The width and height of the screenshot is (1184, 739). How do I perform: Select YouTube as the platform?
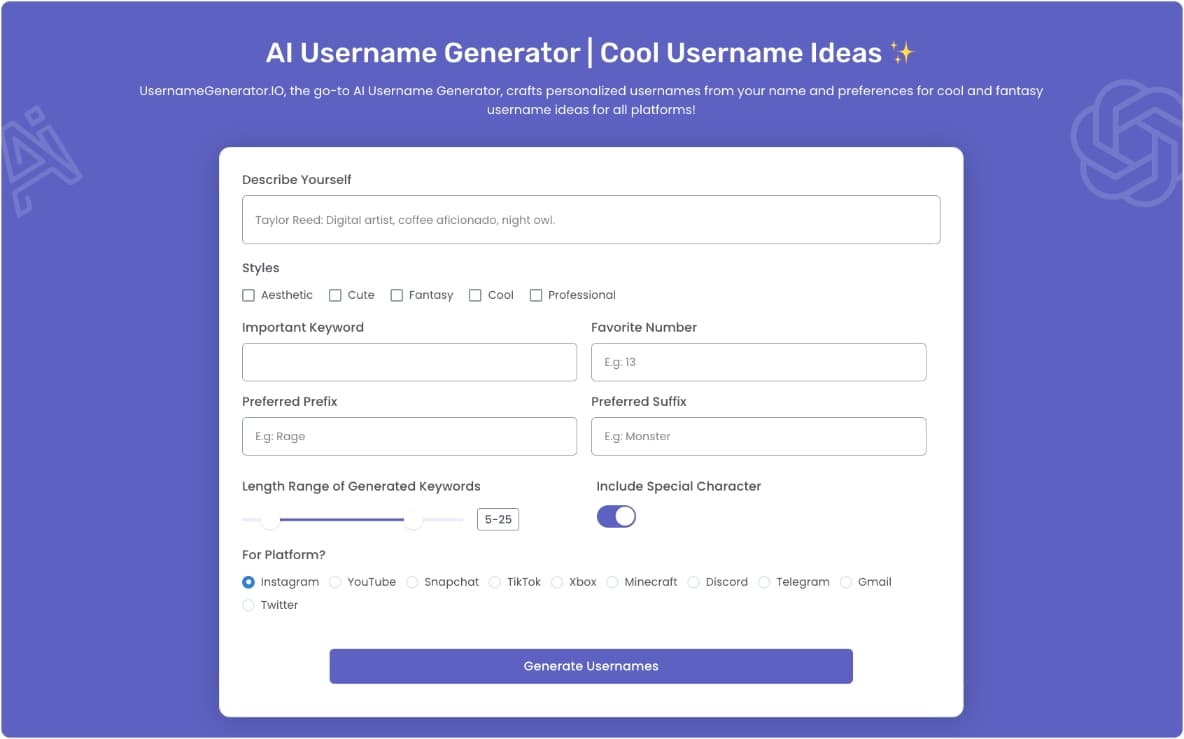tap(336, 581)
